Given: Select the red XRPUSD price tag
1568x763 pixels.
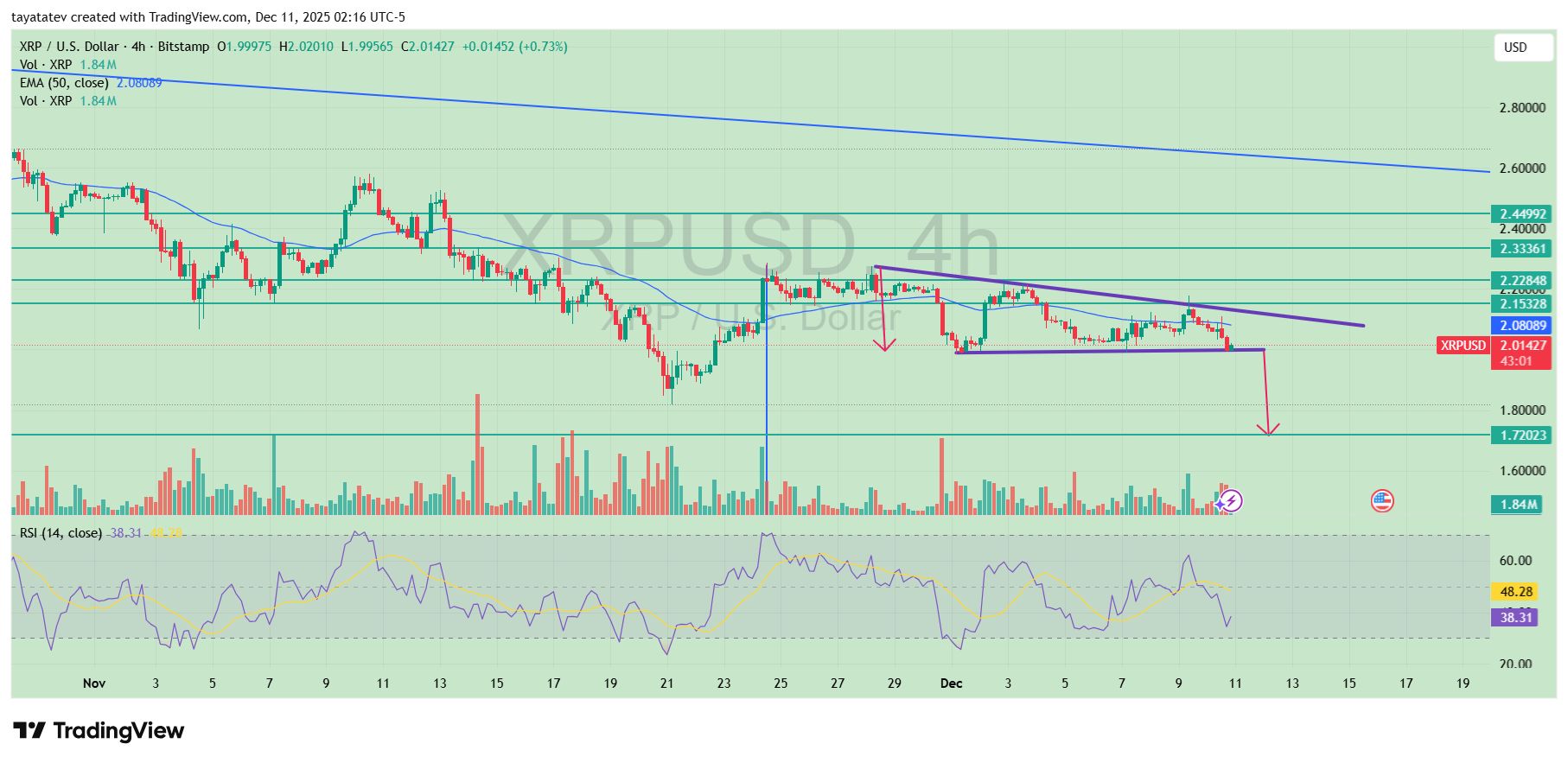Looking at the screenshot, I should (x=1463, y=346).
